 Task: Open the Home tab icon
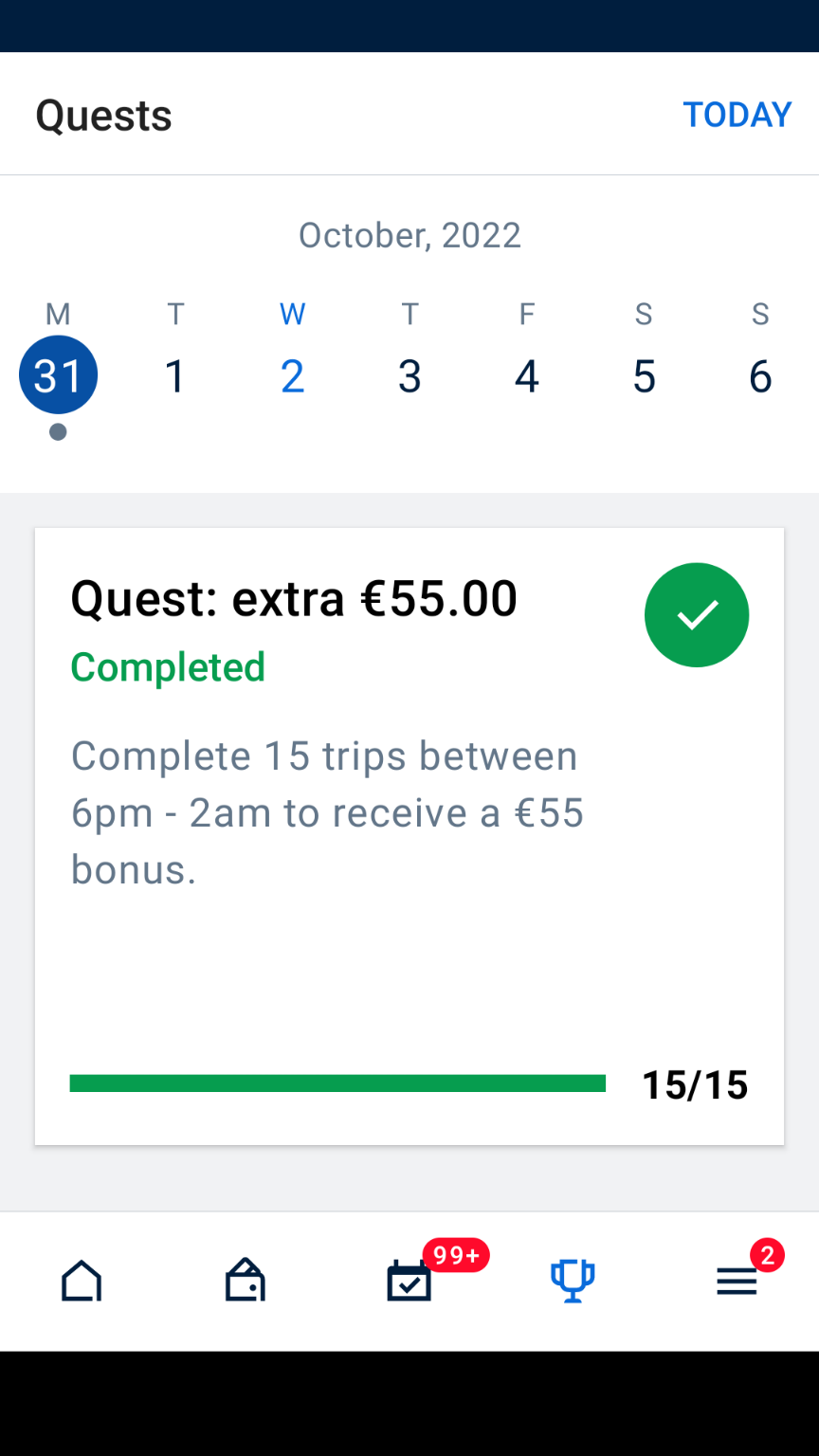(x=82, y=1281)
